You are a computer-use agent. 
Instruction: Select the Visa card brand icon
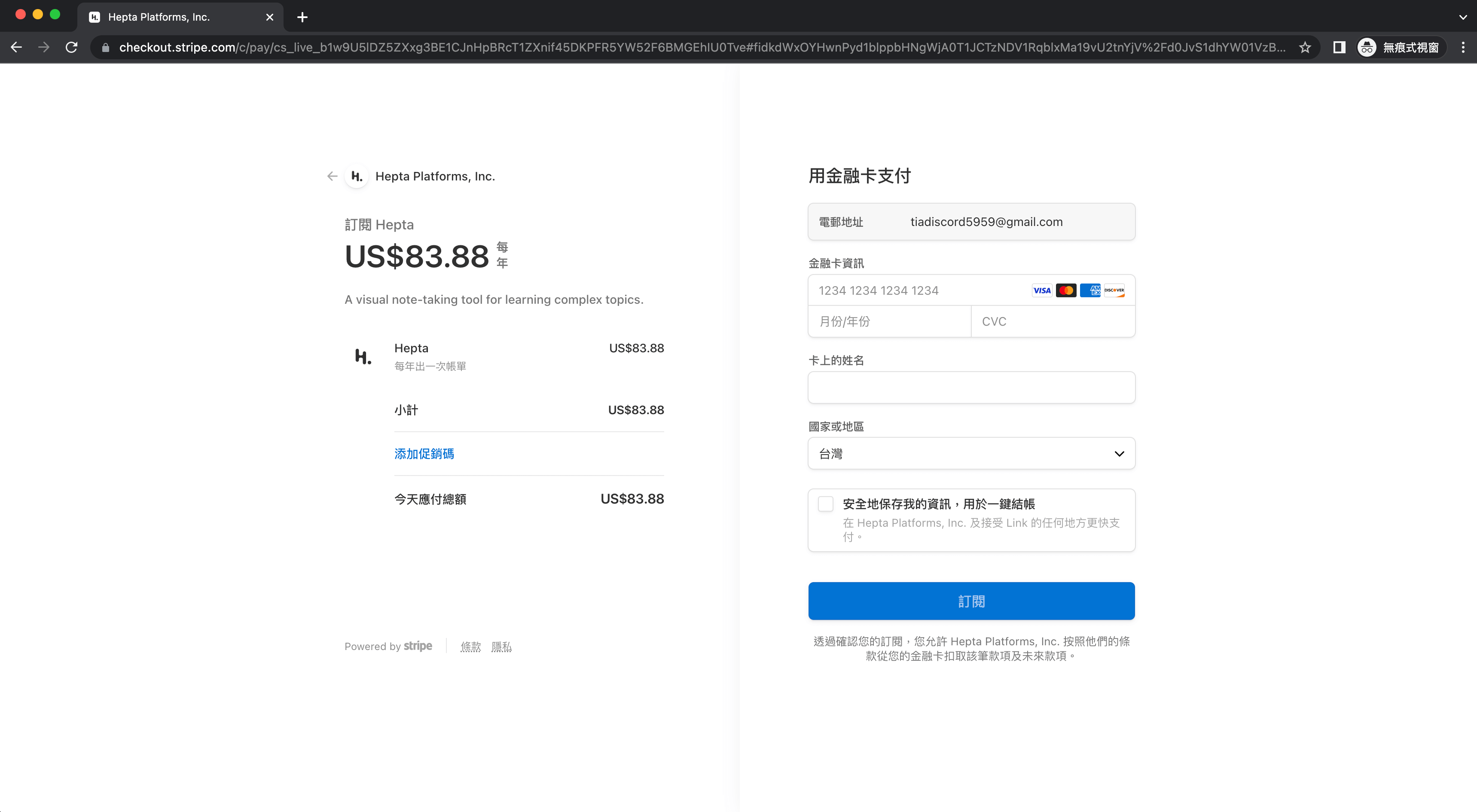coord(1042,290)
